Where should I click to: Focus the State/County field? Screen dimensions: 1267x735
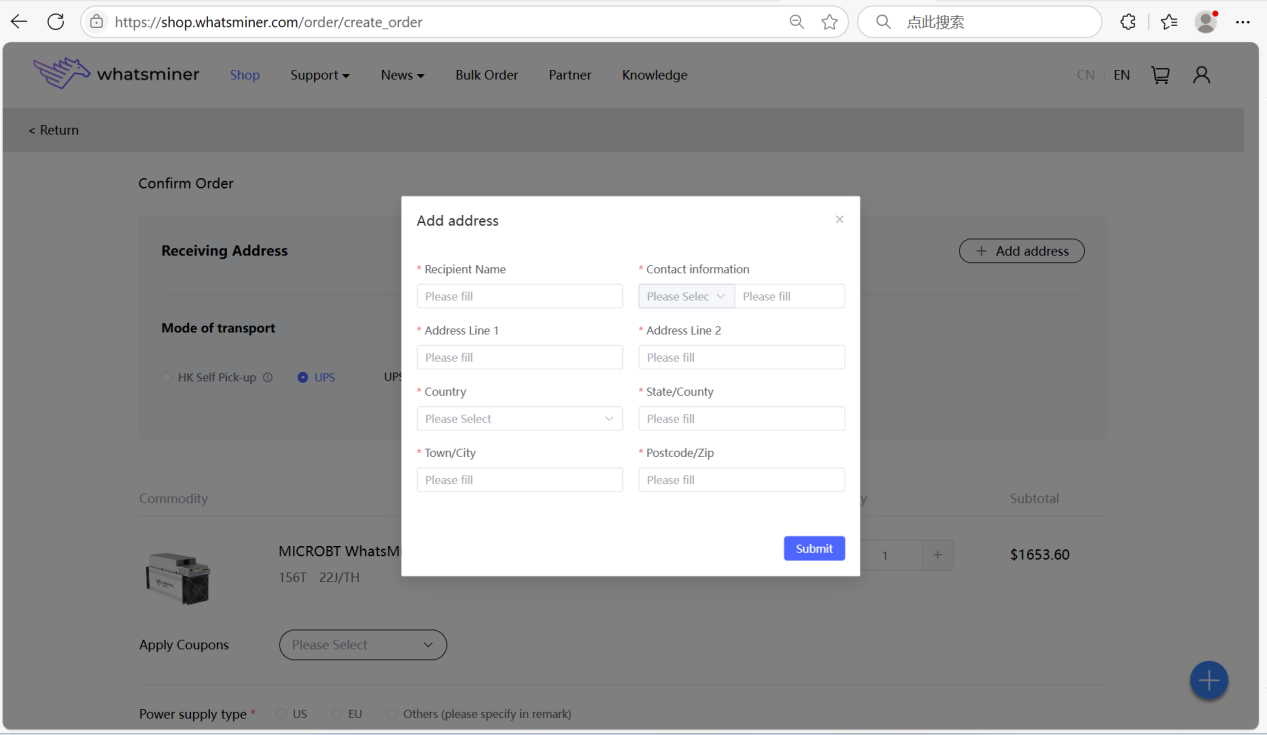click(x=742, y=419)
